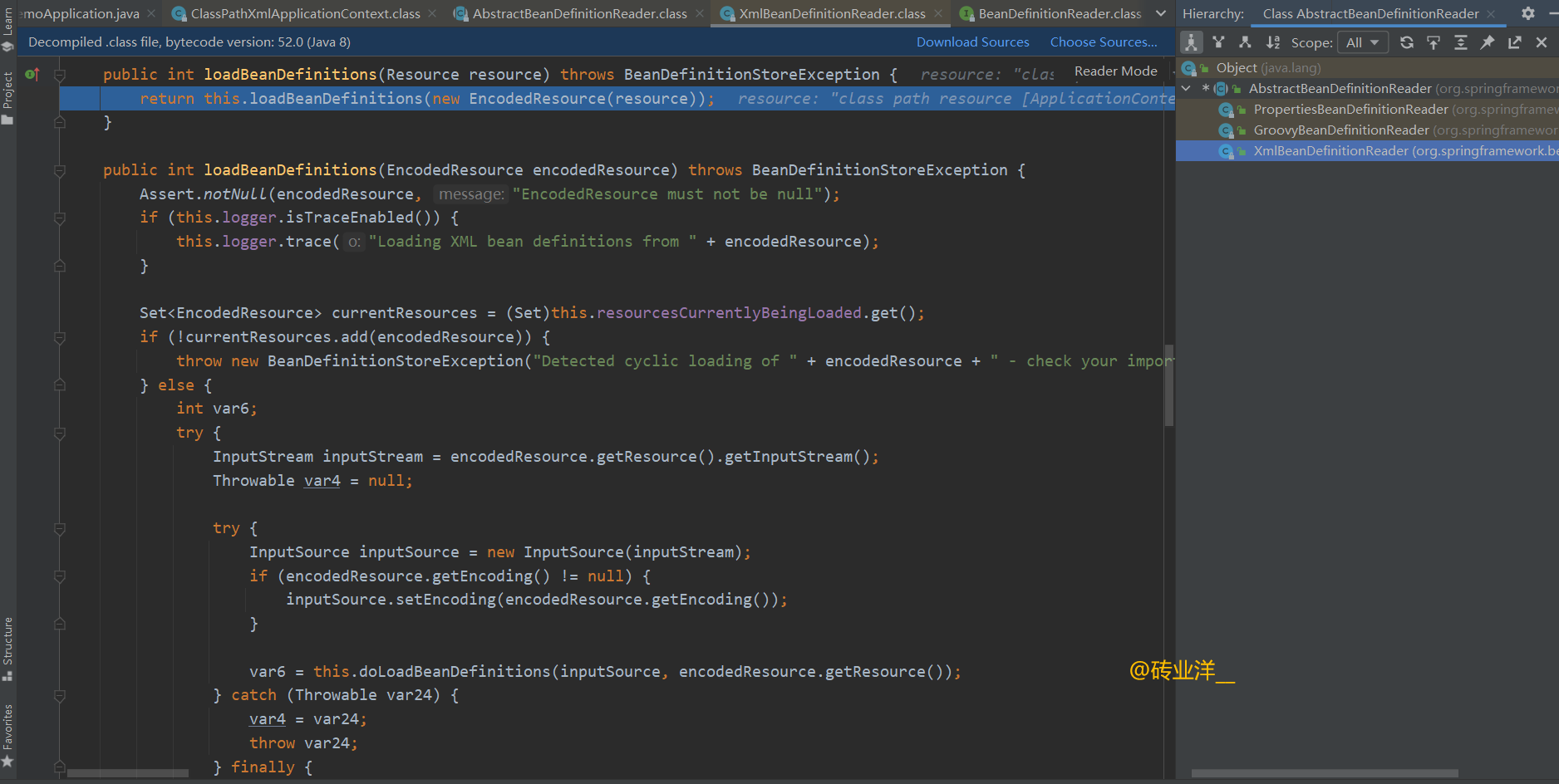1559x784 pixels.
Task: Click the X close icon in Hierarchy toolbar
Action: 1542,42
